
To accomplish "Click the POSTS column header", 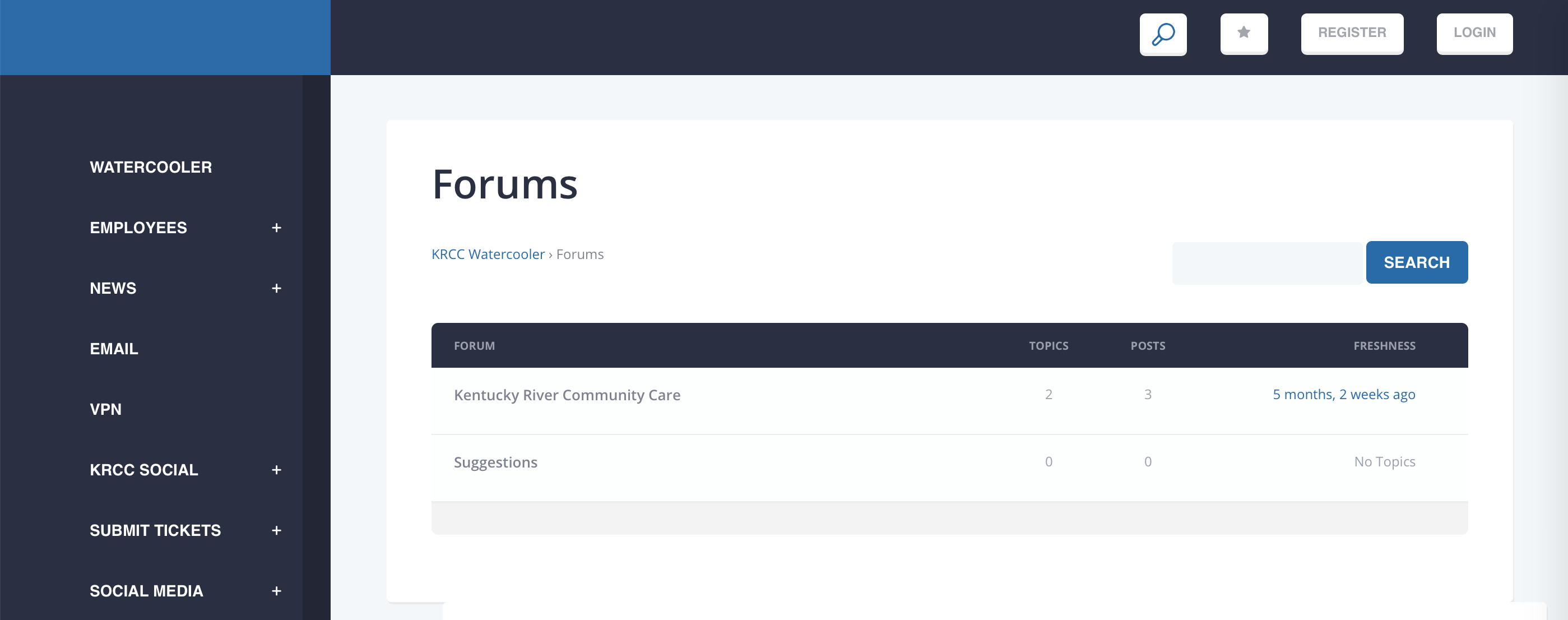I will [1147, 345].
